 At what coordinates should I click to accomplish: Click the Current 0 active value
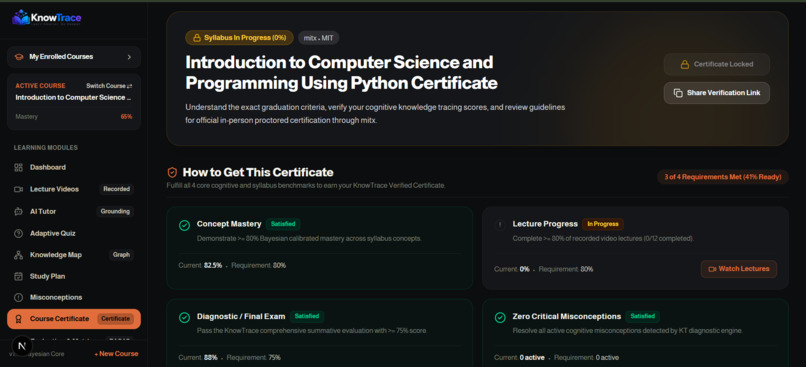click(x=532, y=357)
